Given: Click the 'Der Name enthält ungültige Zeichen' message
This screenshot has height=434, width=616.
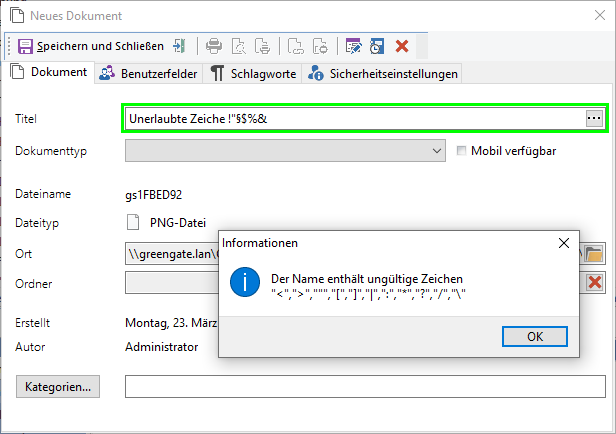Looking at the screenshot, I should (x=367, y=279).
